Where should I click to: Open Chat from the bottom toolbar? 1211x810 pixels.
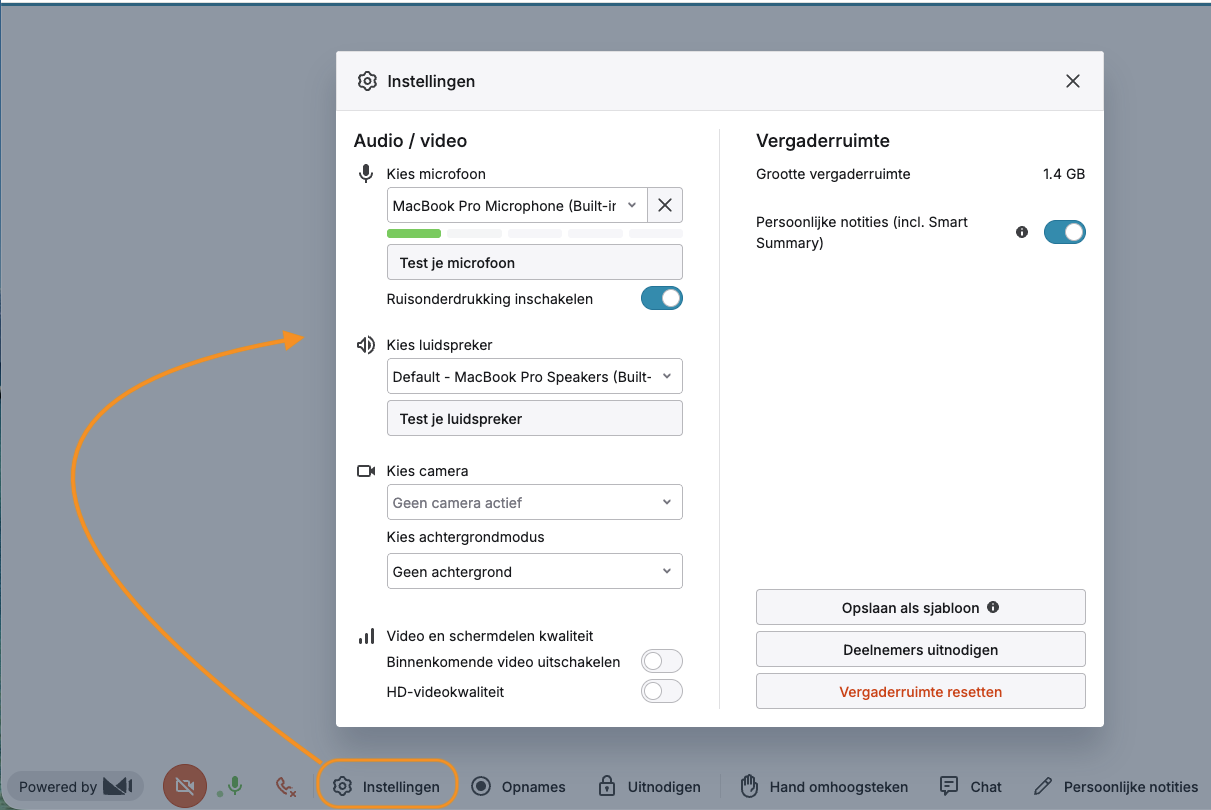click(x=971, y=786)
